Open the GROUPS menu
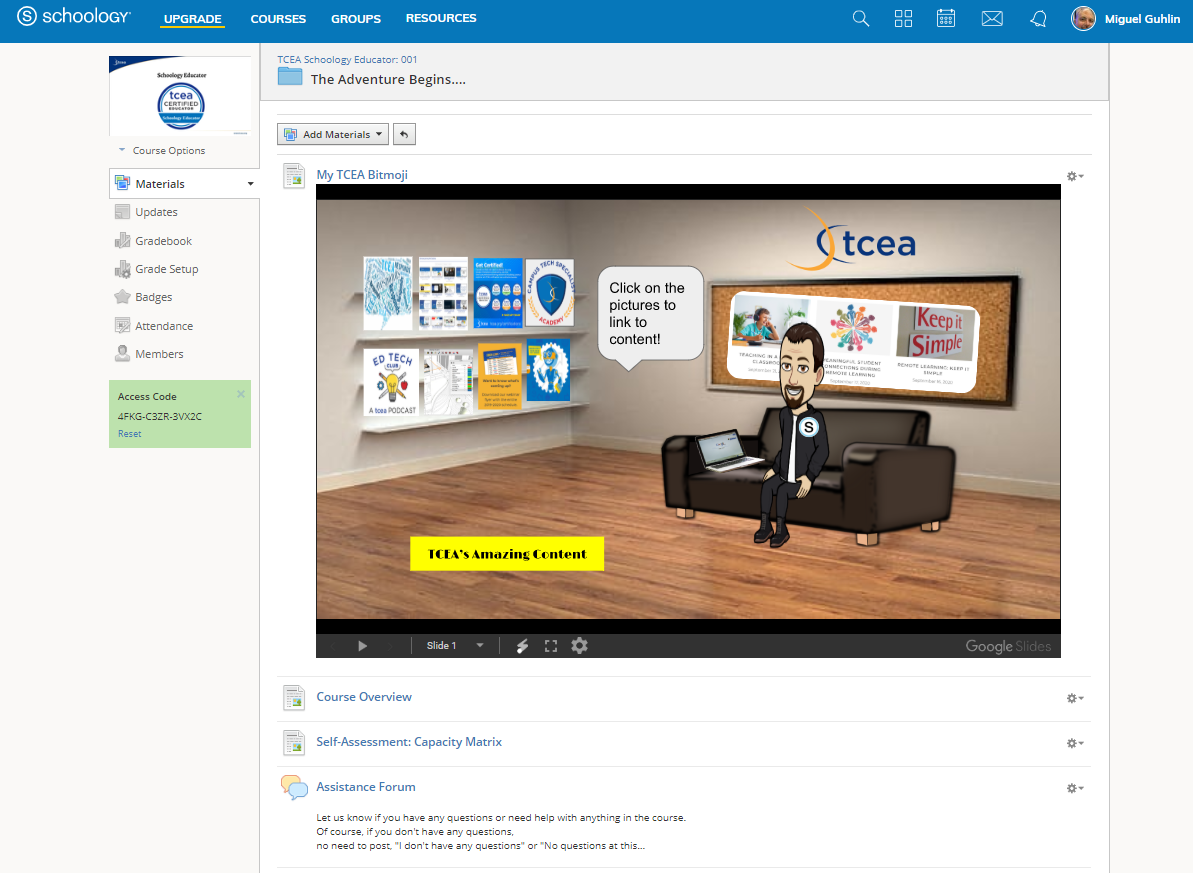1193x873 pixels. click(356, 19)
